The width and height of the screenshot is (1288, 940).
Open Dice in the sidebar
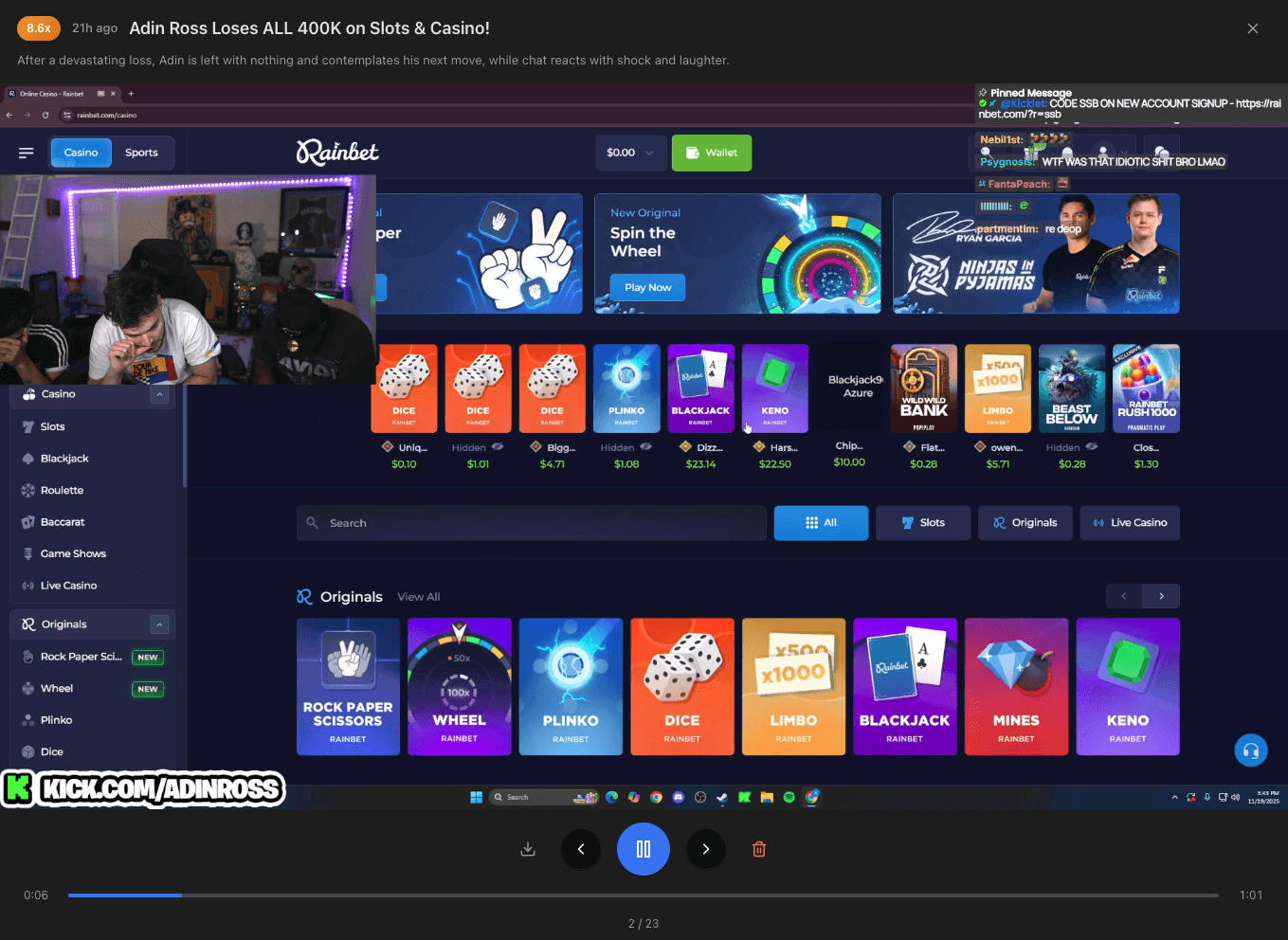(52, 752)
